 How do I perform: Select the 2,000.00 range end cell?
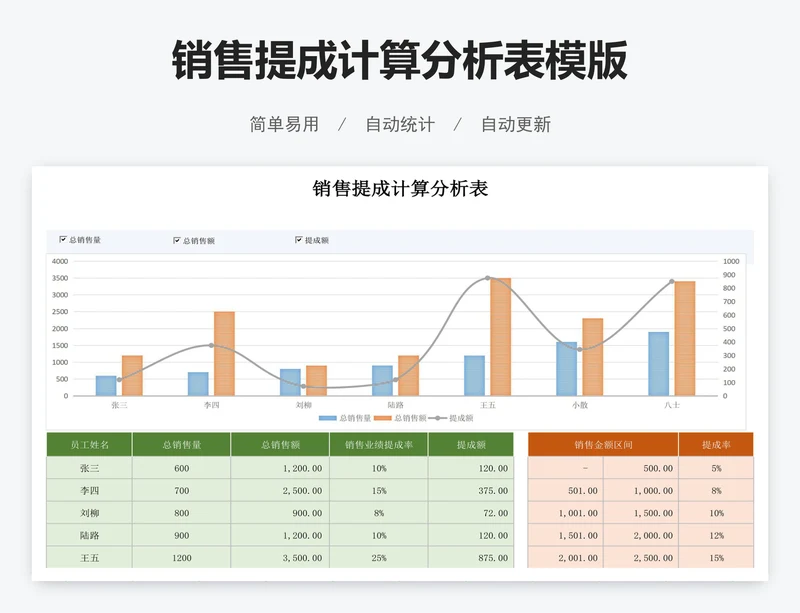point(641,535)
